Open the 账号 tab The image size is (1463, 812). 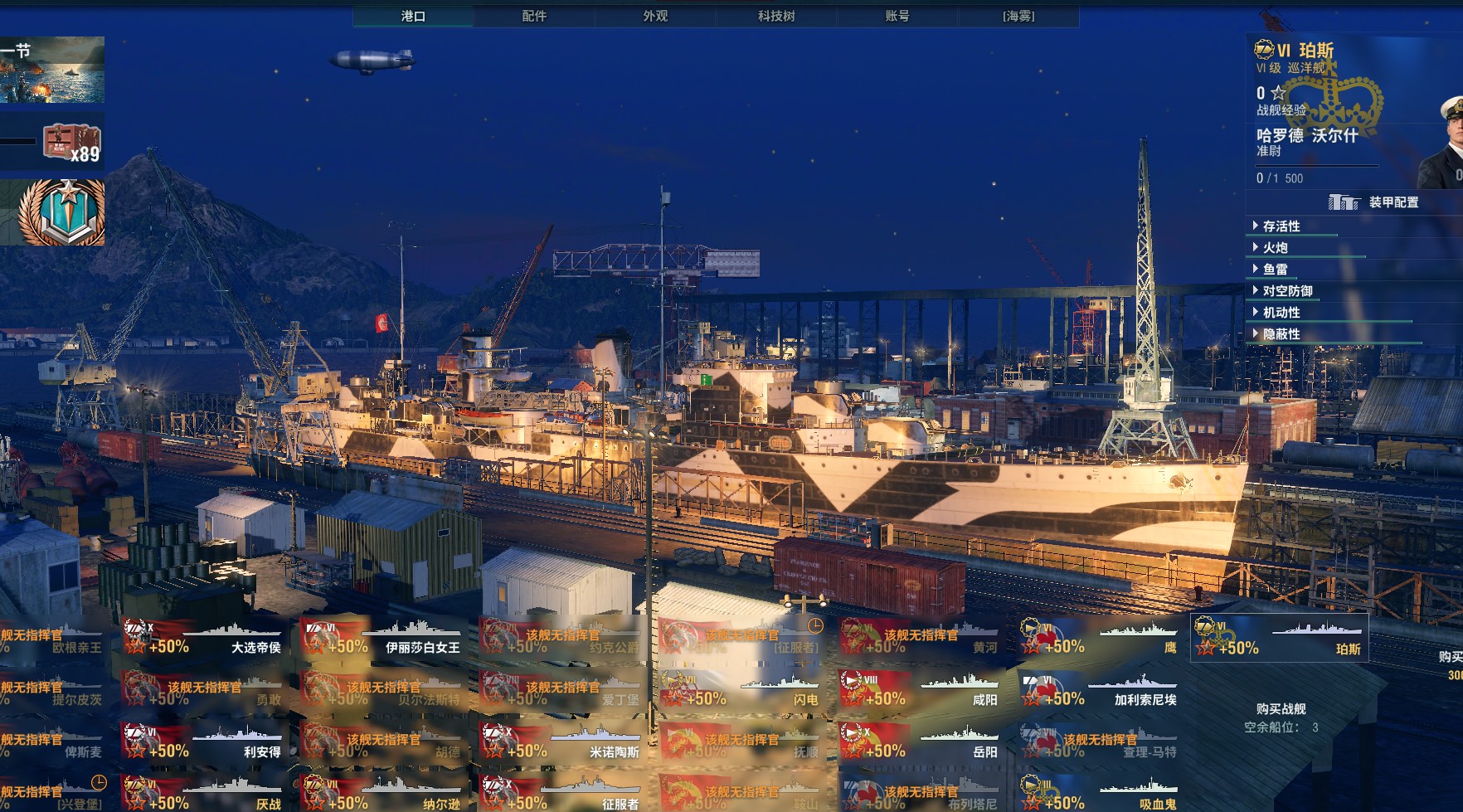(897, 16)
